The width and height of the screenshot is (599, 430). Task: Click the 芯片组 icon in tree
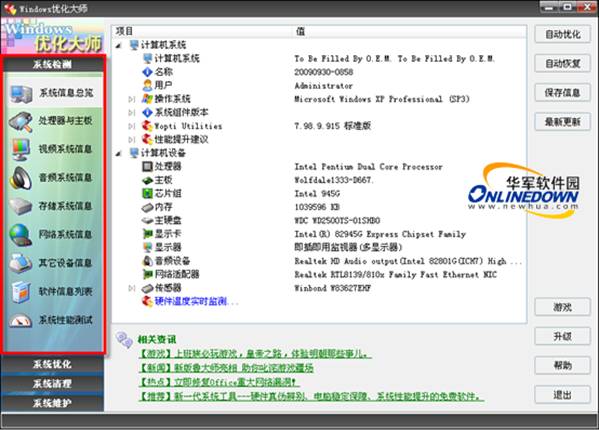tap(147, 194)
